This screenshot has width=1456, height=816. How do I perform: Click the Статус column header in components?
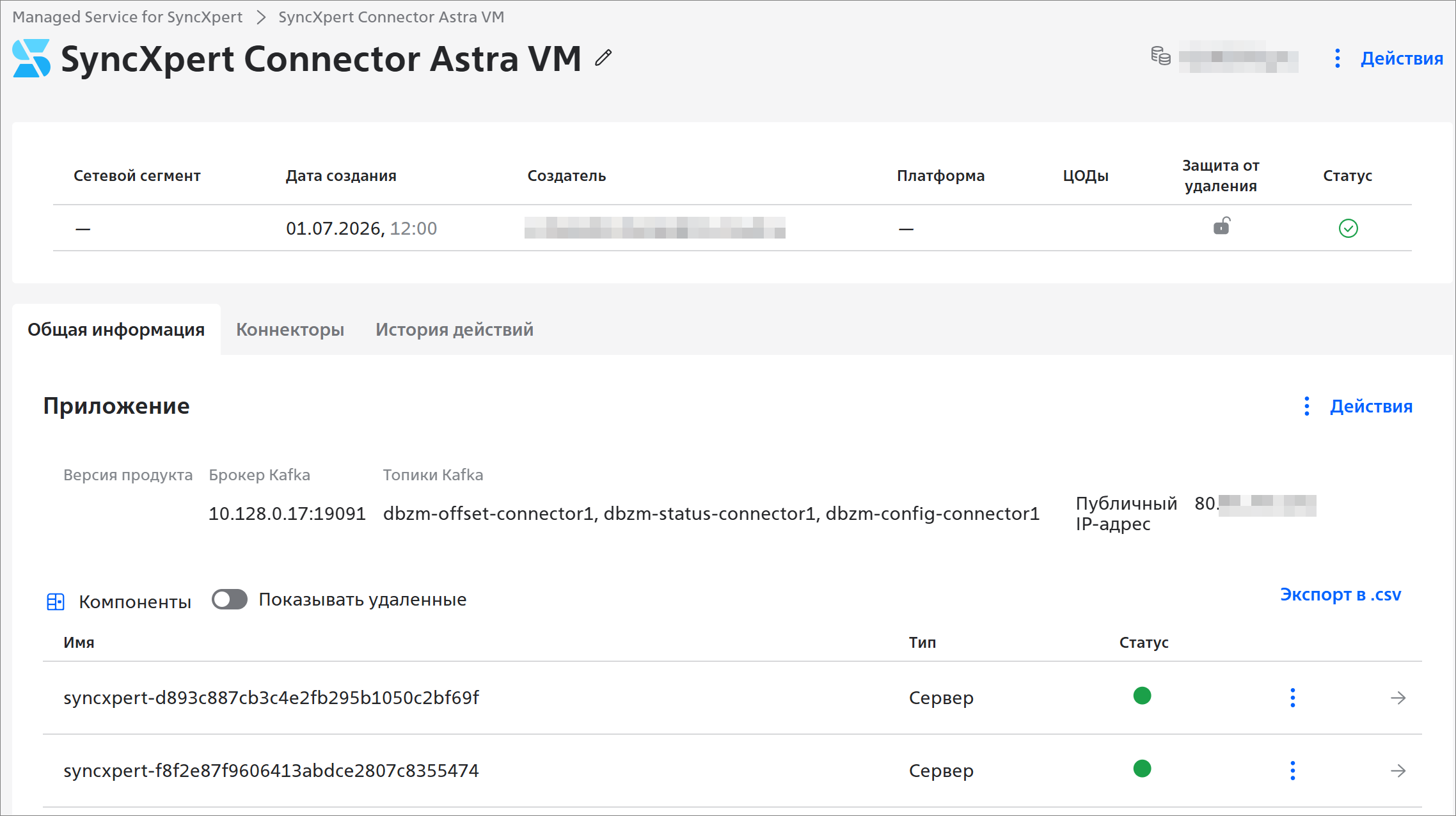coord(1144,643)
